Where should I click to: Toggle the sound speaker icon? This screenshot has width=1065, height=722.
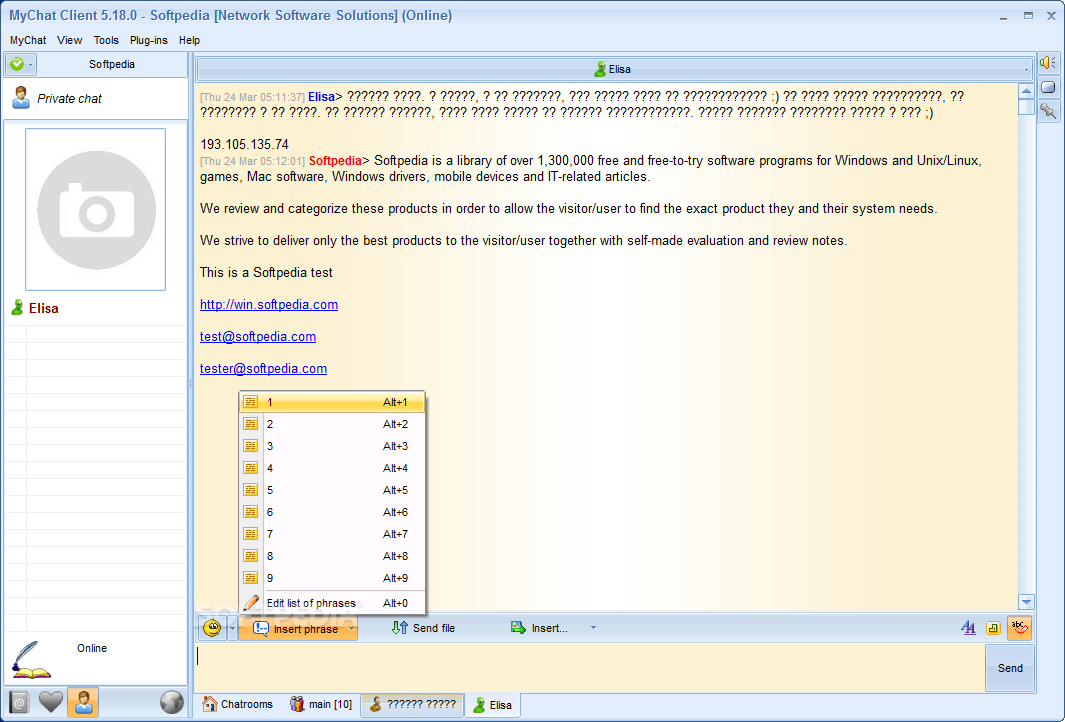(x=1047, y=62)
